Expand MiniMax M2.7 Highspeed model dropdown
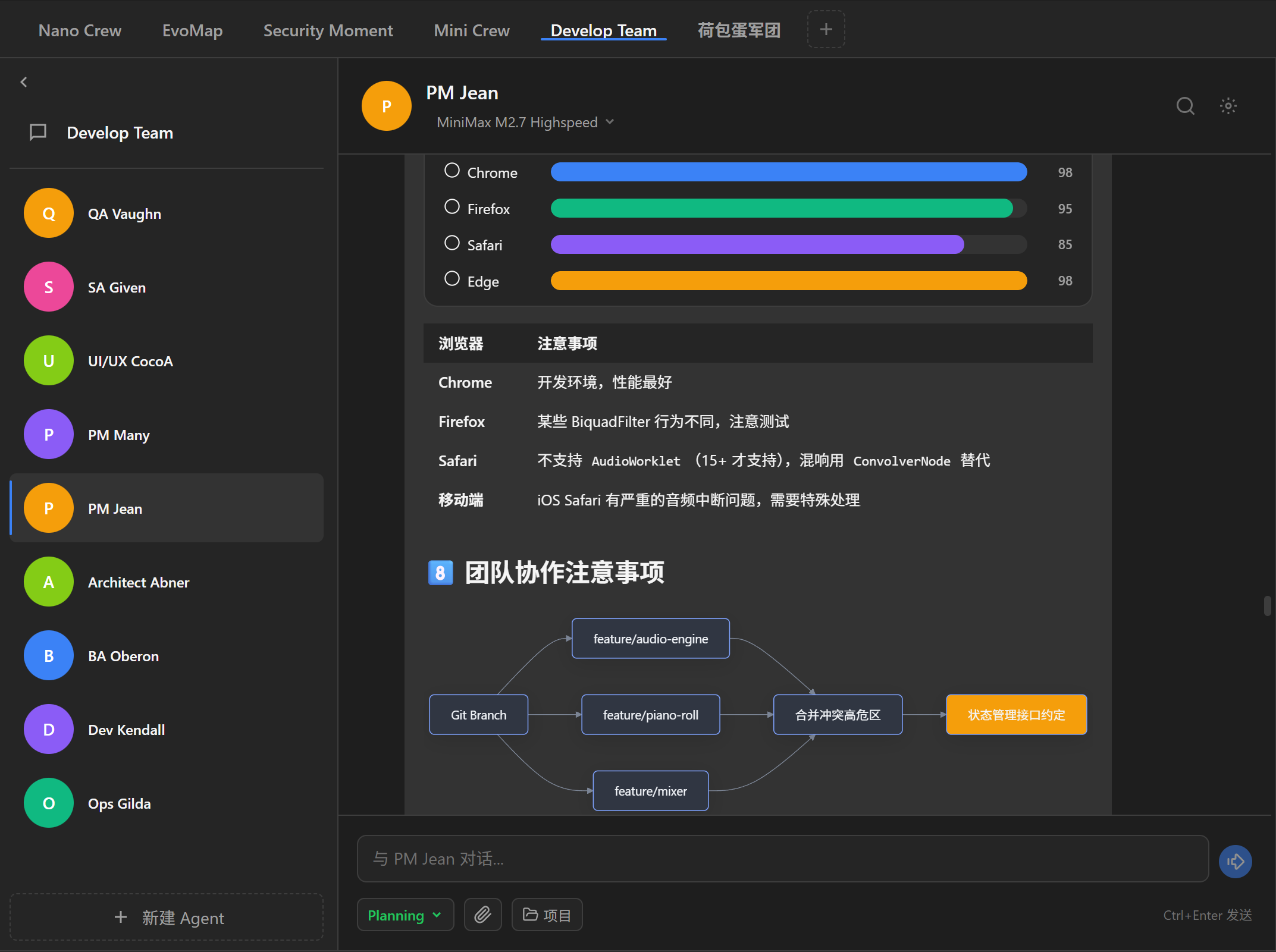 tap(525, 122)
